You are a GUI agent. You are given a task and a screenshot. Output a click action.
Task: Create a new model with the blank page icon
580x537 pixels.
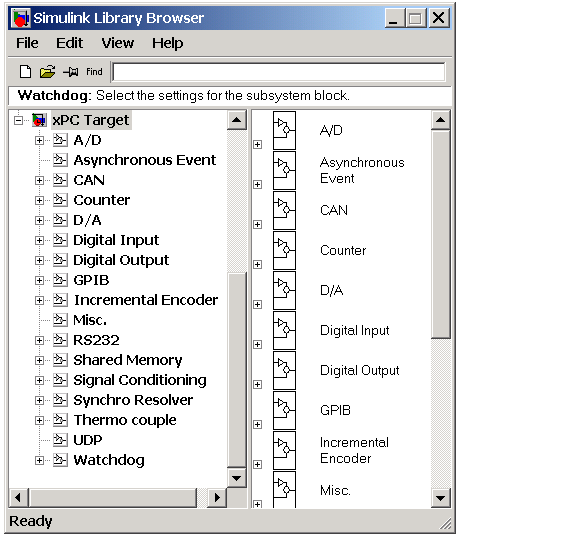pyautogui.click(x=25, y=71)
